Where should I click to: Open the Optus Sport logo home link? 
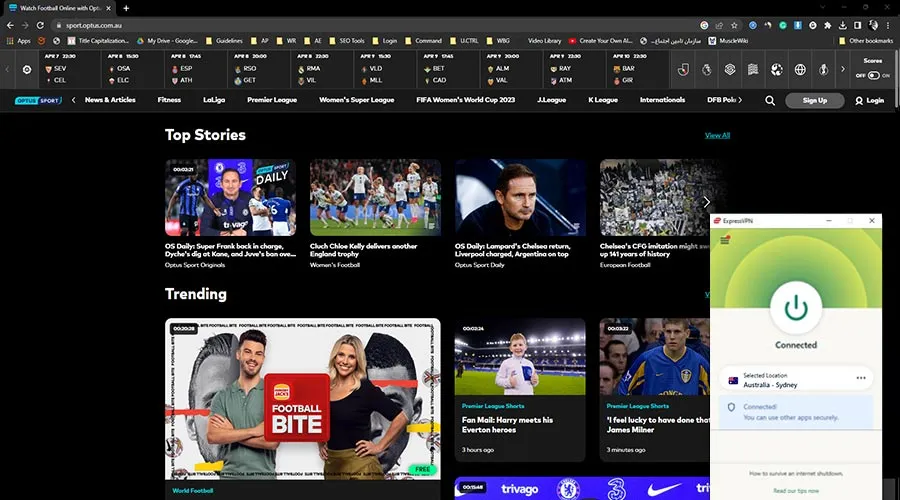(38, 100)
